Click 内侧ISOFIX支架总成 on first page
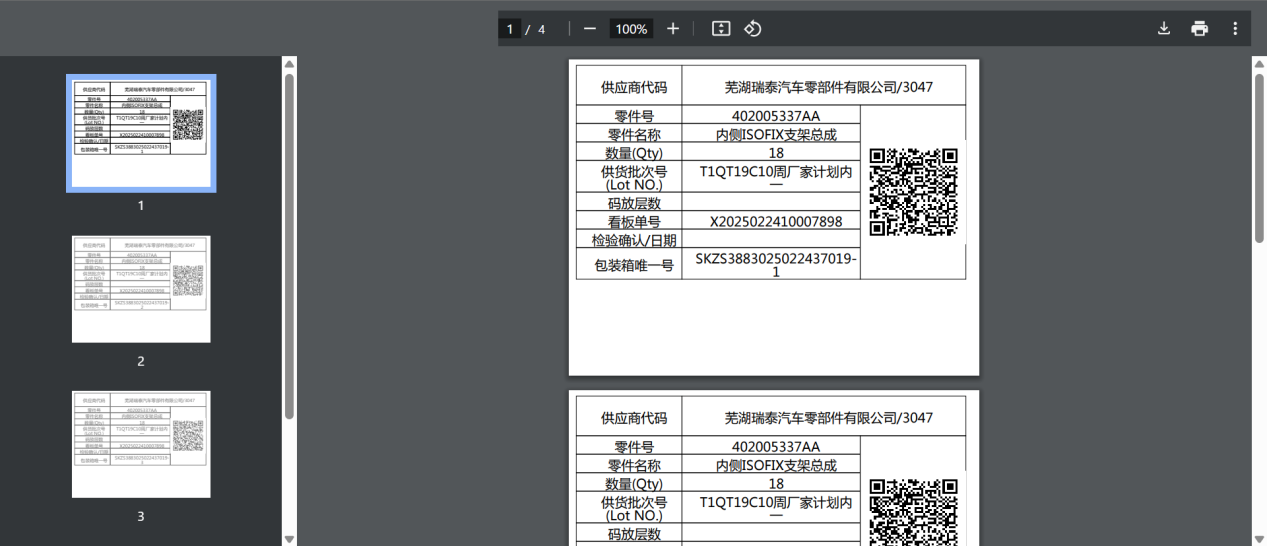Screen dimensions: 1267x546 [x=776, y=135]
